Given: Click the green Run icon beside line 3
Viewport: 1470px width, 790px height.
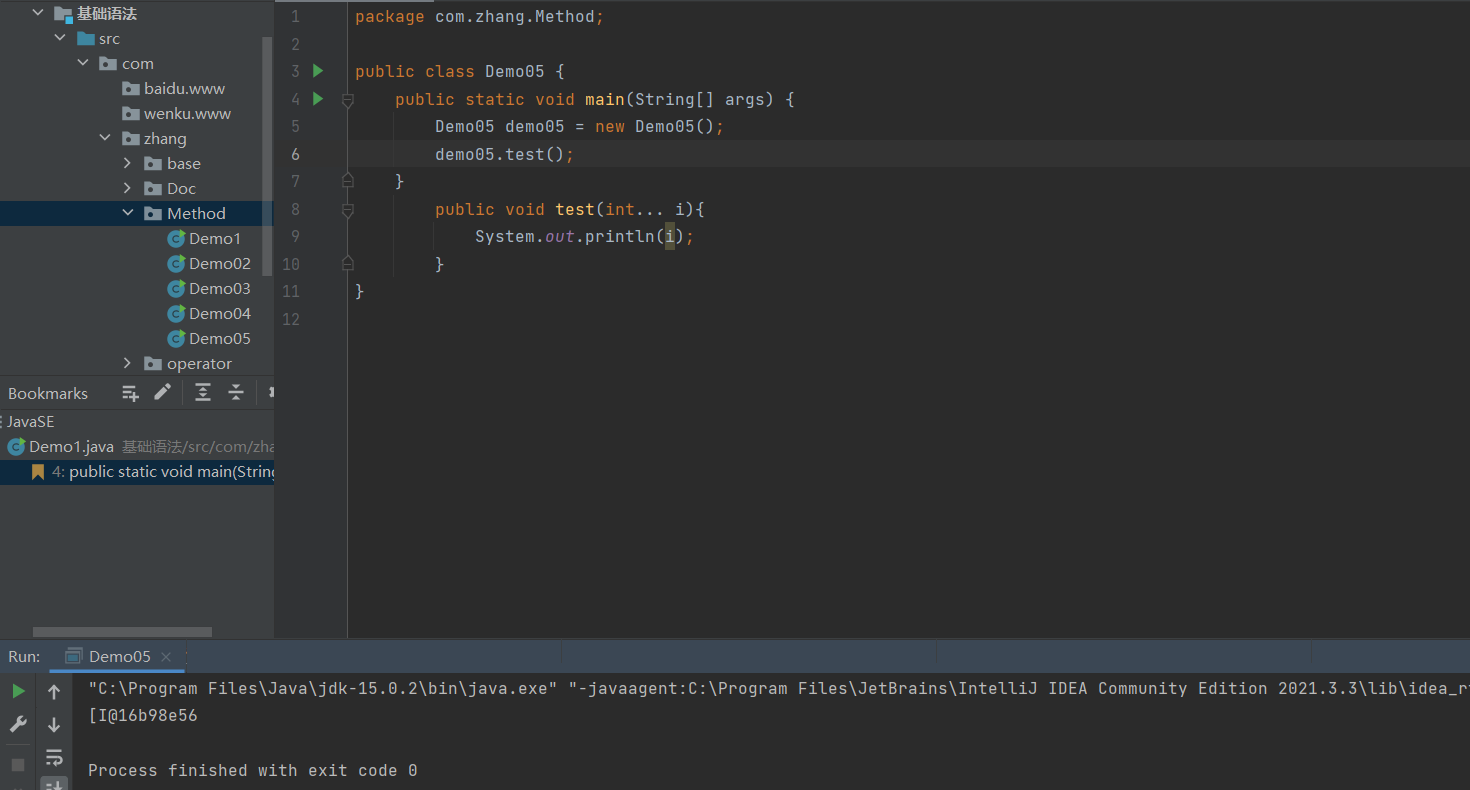Looking at the screenshot, I should (x=318, y=71).
